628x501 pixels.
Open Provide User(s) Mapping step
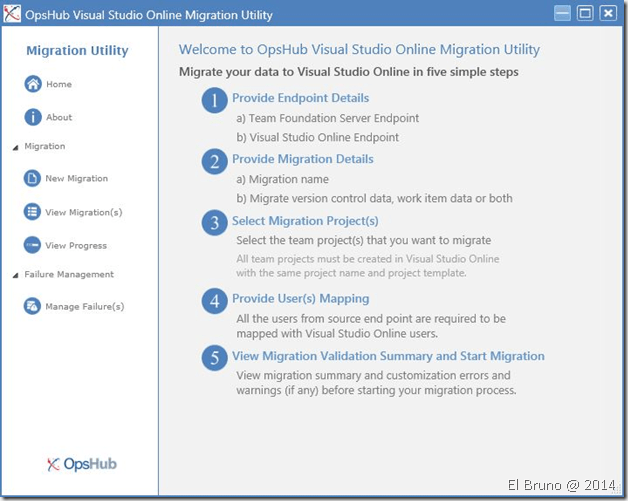pos(300,298)
